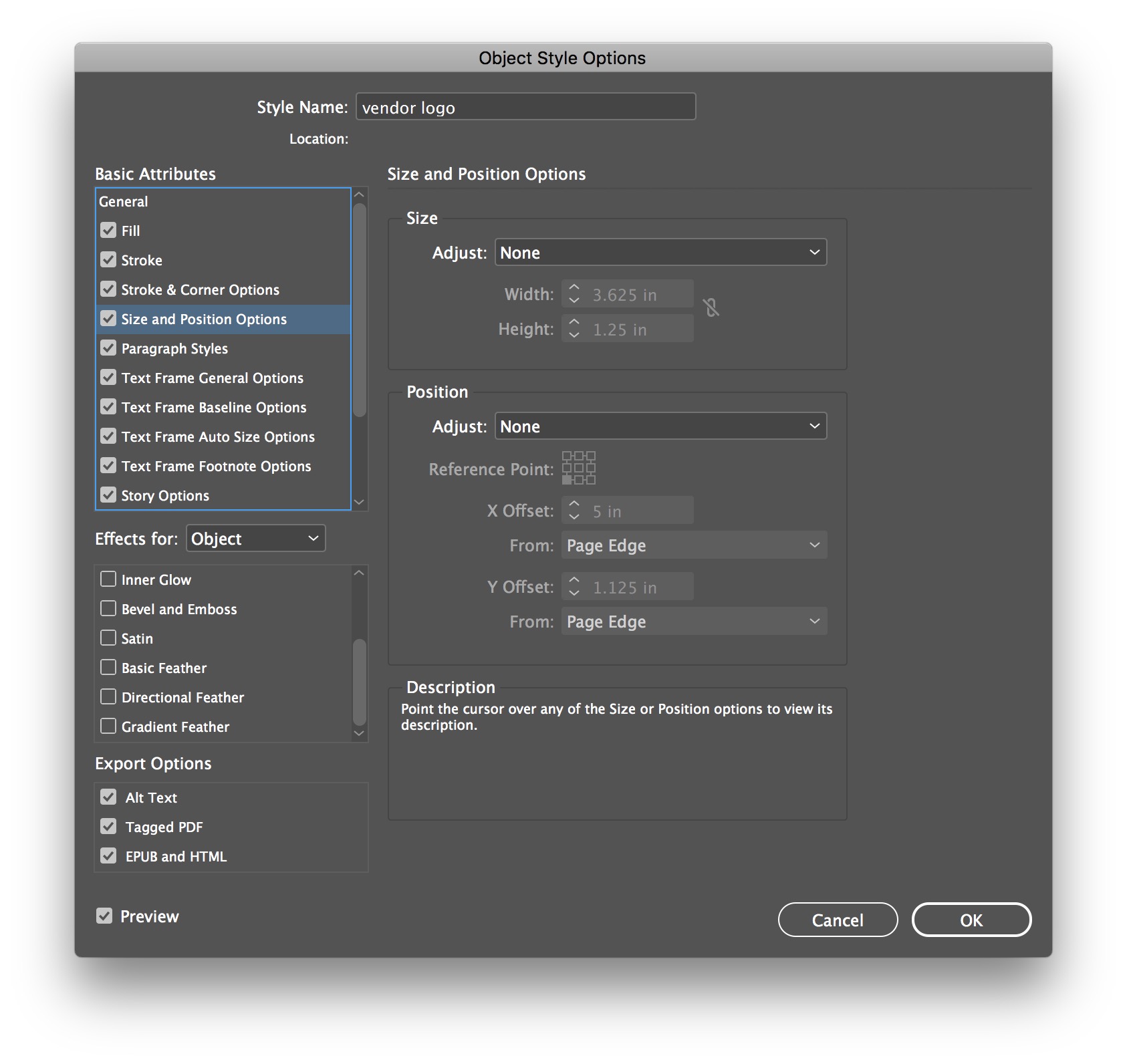
Task: Enable the Bevel and Emboss effect
Action: pos(108,609)
